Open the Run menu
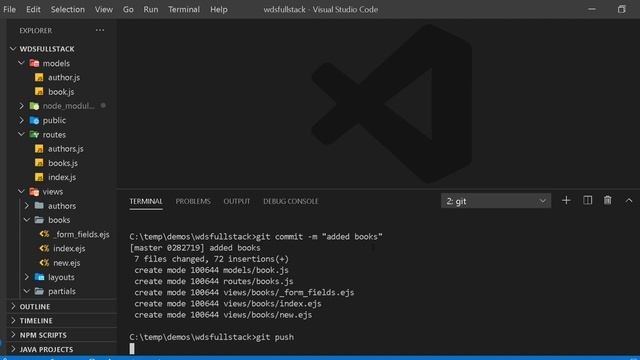This screenshot has height=360, width=640. tap(151, 9)
